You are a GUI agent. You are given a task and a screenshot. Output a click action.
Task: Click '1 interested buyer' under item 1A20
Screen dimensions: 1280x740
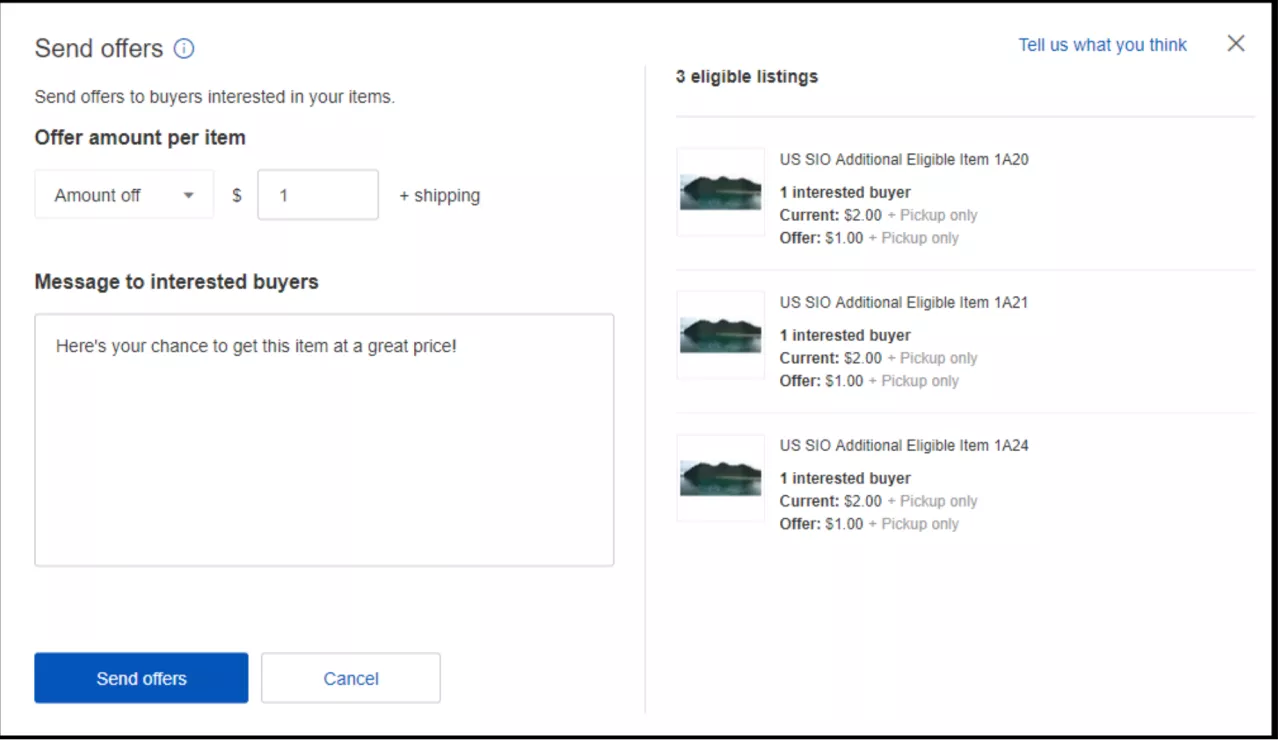click(845, 192)
